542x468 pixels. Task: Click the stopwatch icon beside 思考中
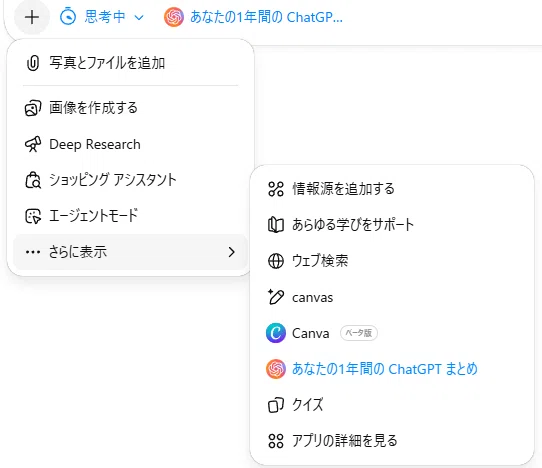[x=68, y=17]
